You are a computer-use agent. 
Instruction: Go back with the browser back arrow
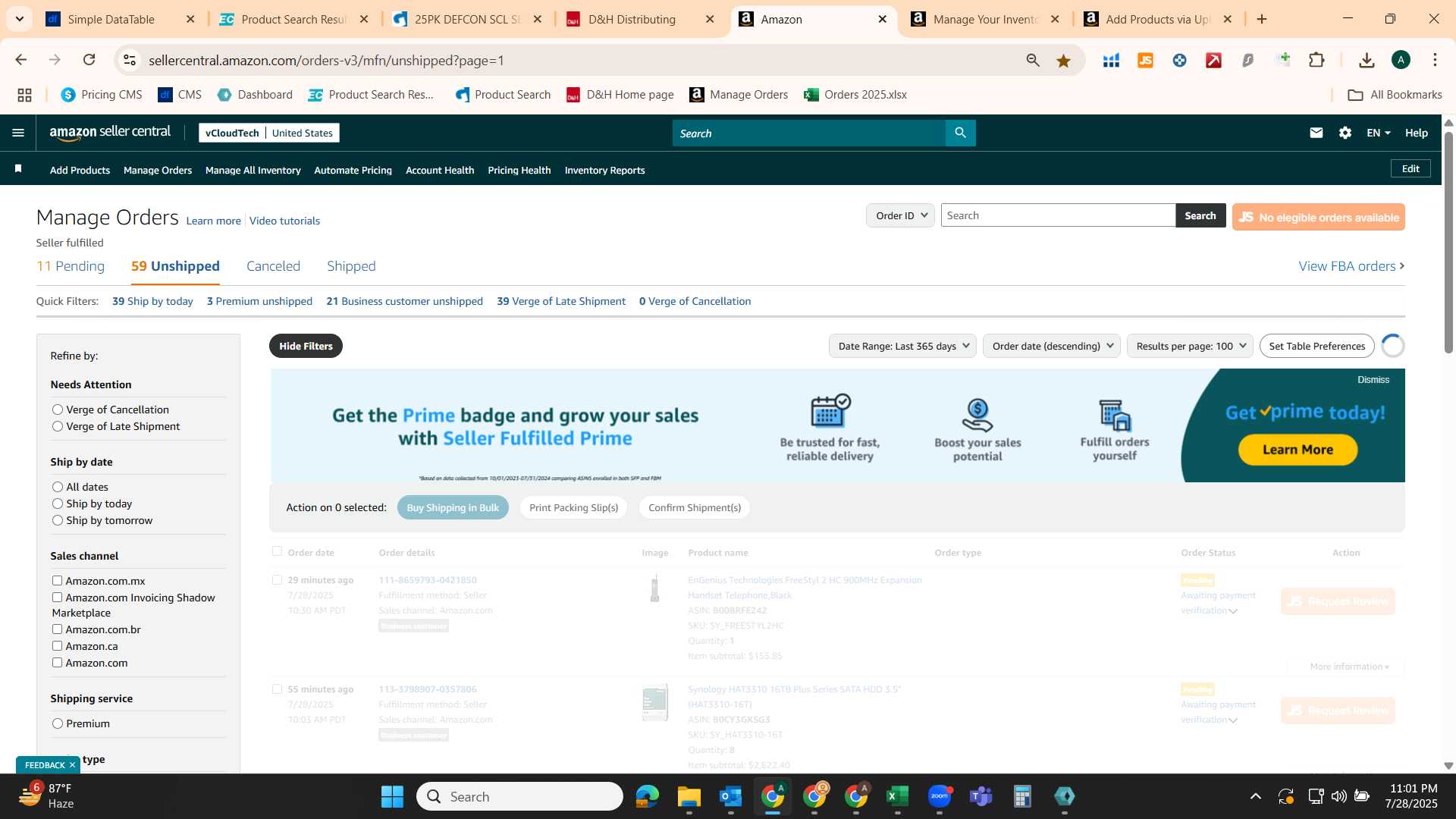click(x=21, y=60)
